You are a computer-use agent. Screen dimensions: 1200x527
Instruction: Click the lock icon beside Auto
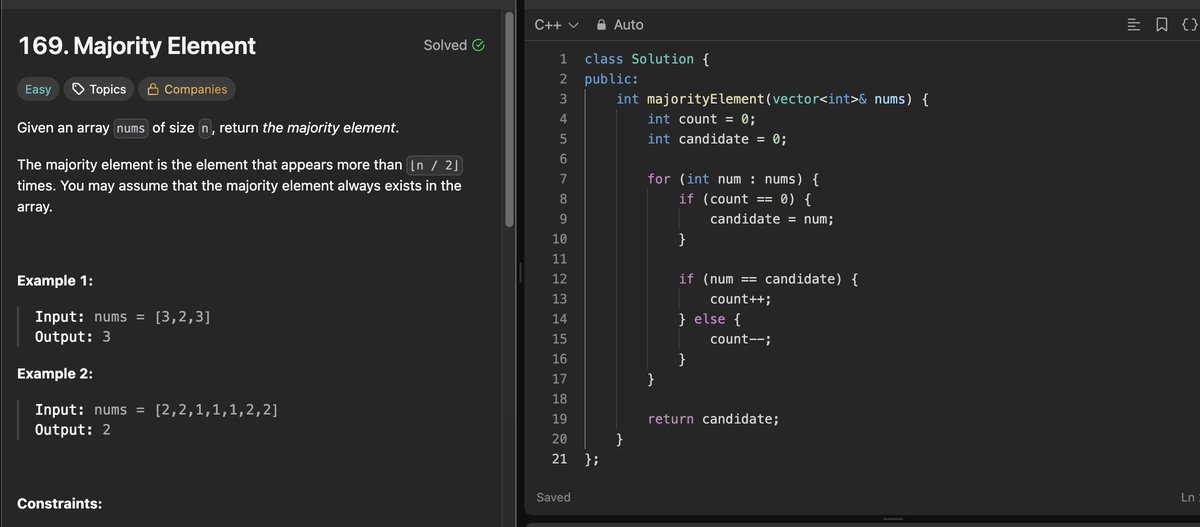point(601,24)
